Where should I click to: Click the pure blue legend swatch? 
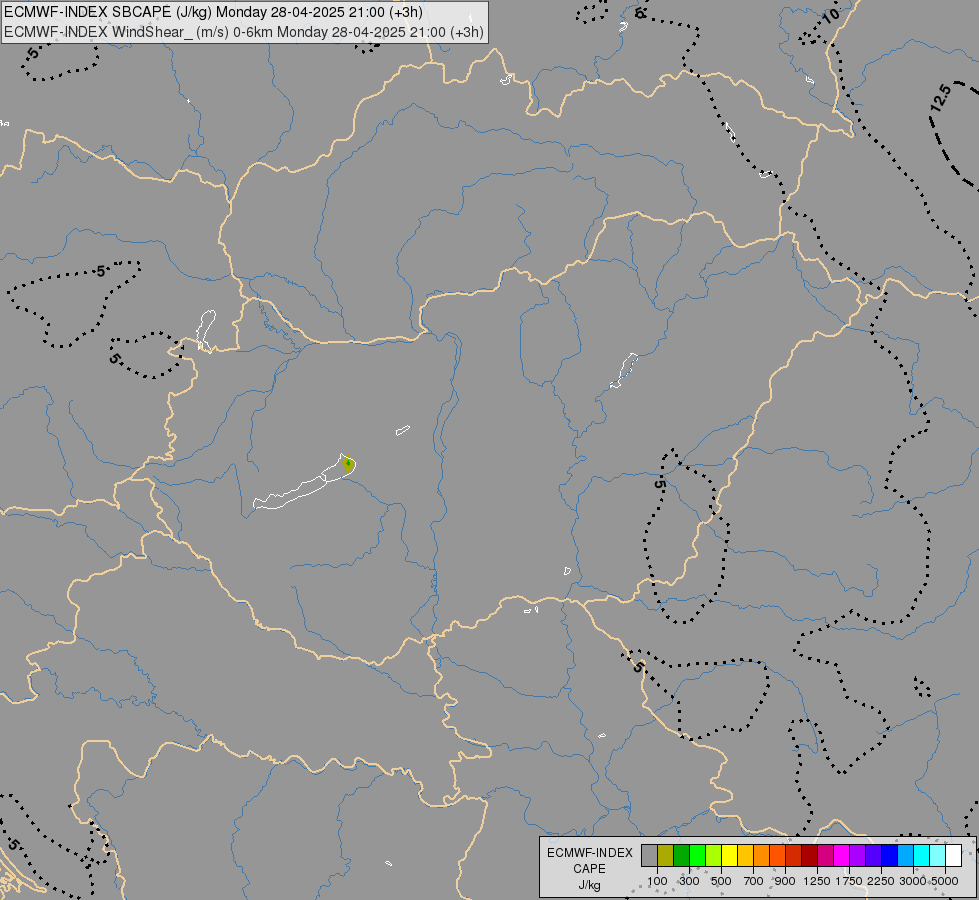click(x=890, y=856)
